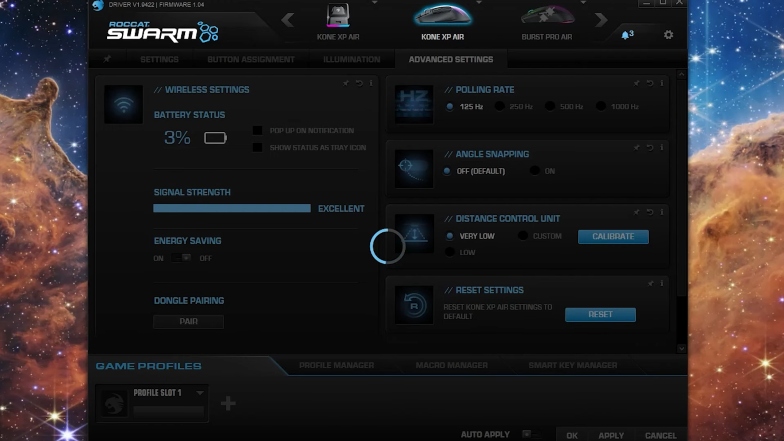Click the Cancel button
The width and height of the screenshot is (784, 441).
(660, 436)
